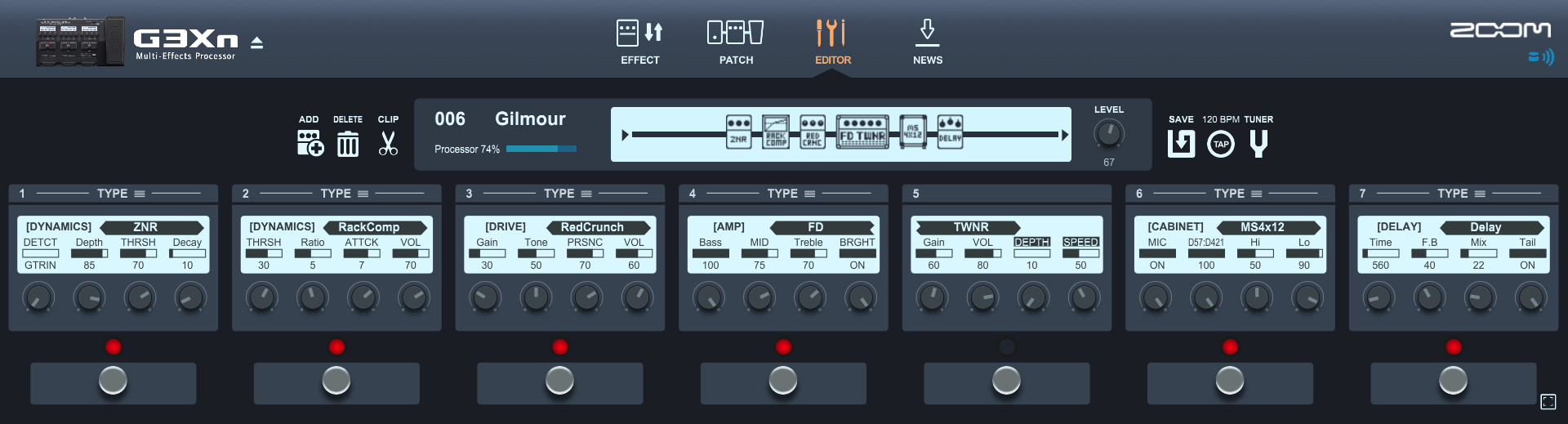Click the RackComp effect name selector
This screenshot has width=1568, height=424.
tap(376, 227)
